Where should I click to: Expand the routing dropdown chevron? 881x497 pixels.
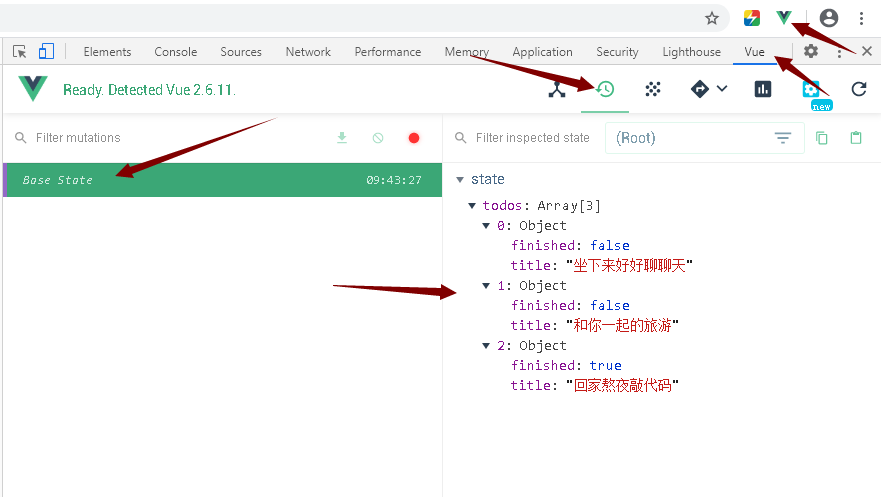pos(722,88)
